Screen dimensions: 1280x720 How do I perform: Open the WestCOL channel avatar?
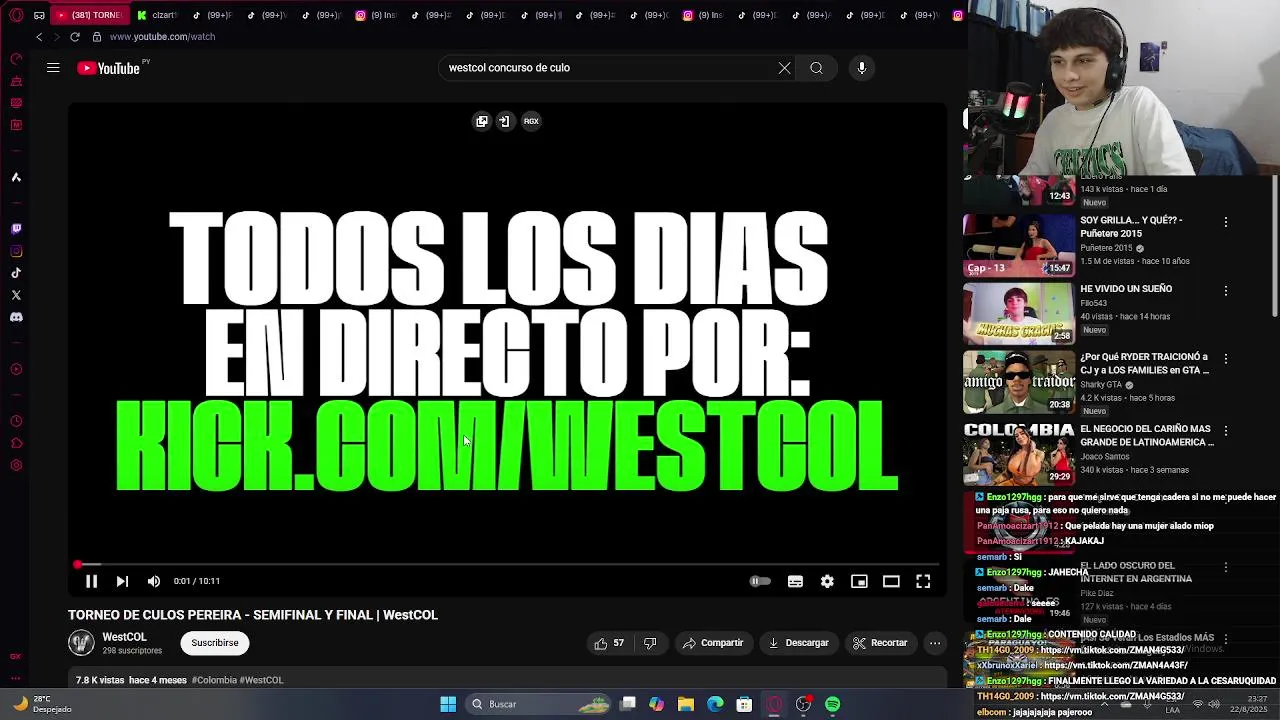[81, 643]
